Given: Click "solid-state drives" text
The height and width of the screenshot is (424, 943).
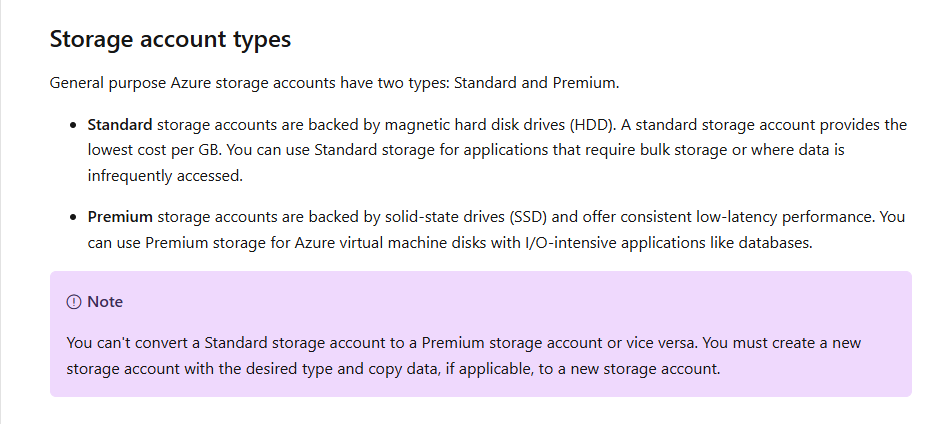Looking at the screenshot, I should (444, 217).
